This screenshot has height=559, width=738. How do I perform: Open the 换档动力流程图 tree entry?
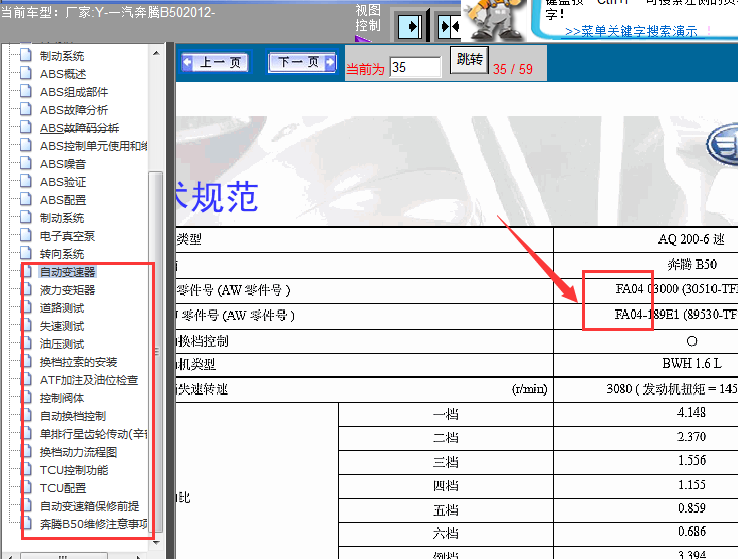(78, 452)
